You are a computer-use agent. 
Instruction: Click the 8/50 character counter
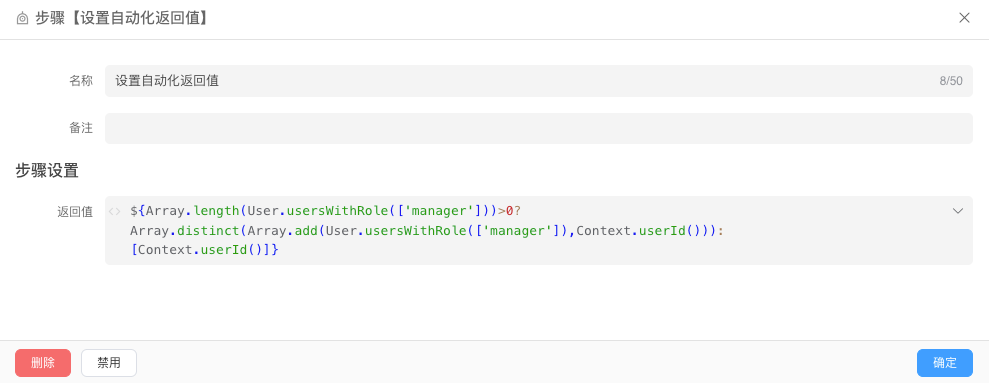pyautogui.click(x=951, y=81)
